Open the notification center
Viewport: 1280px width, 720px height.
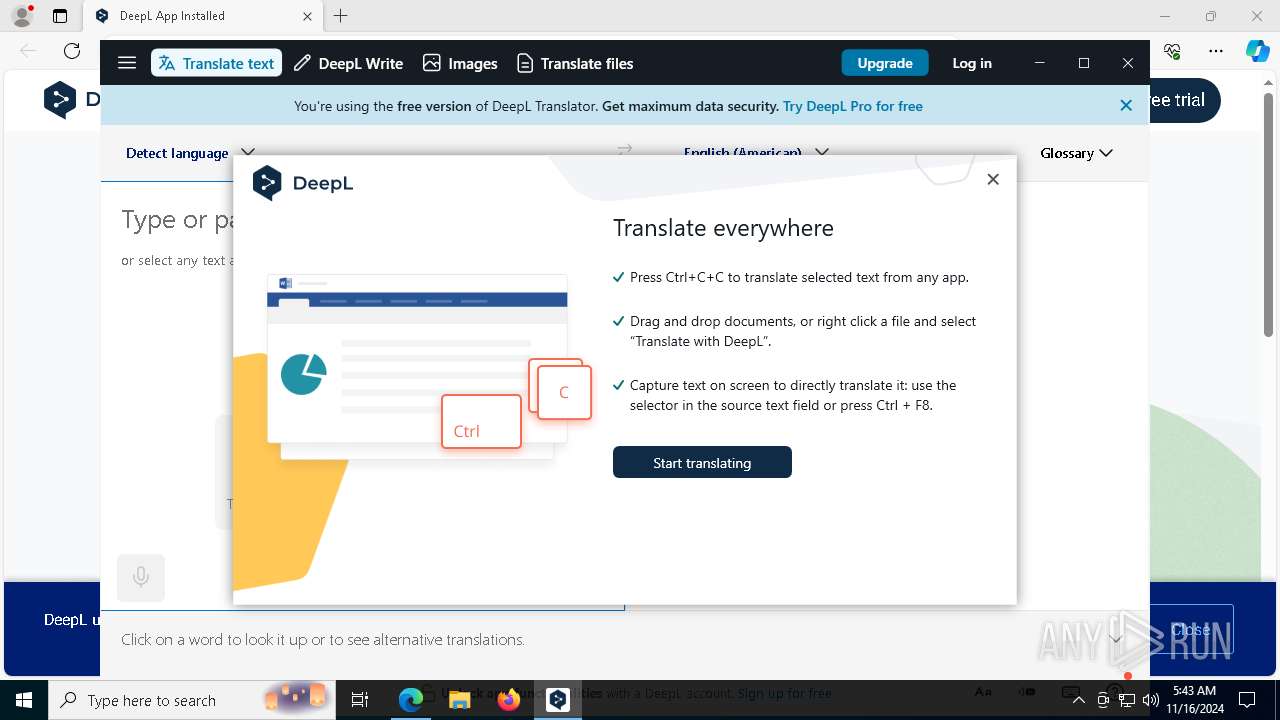(x=1247, y=700)
